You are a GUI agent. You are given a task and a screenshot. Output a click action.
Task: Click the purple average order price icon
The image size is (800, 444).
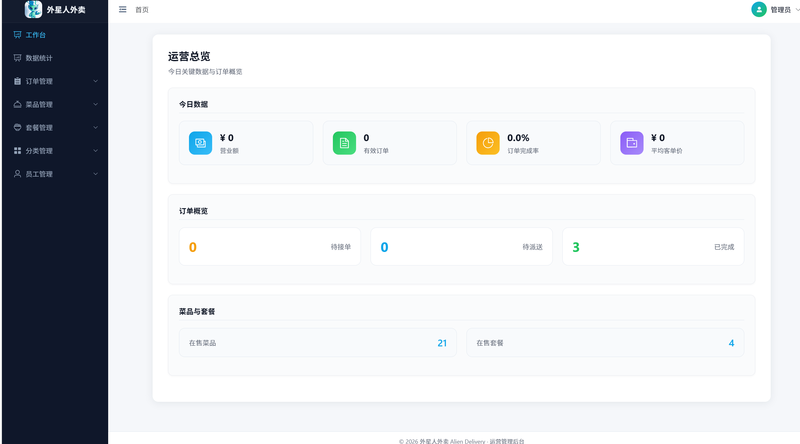pos(632,143)
